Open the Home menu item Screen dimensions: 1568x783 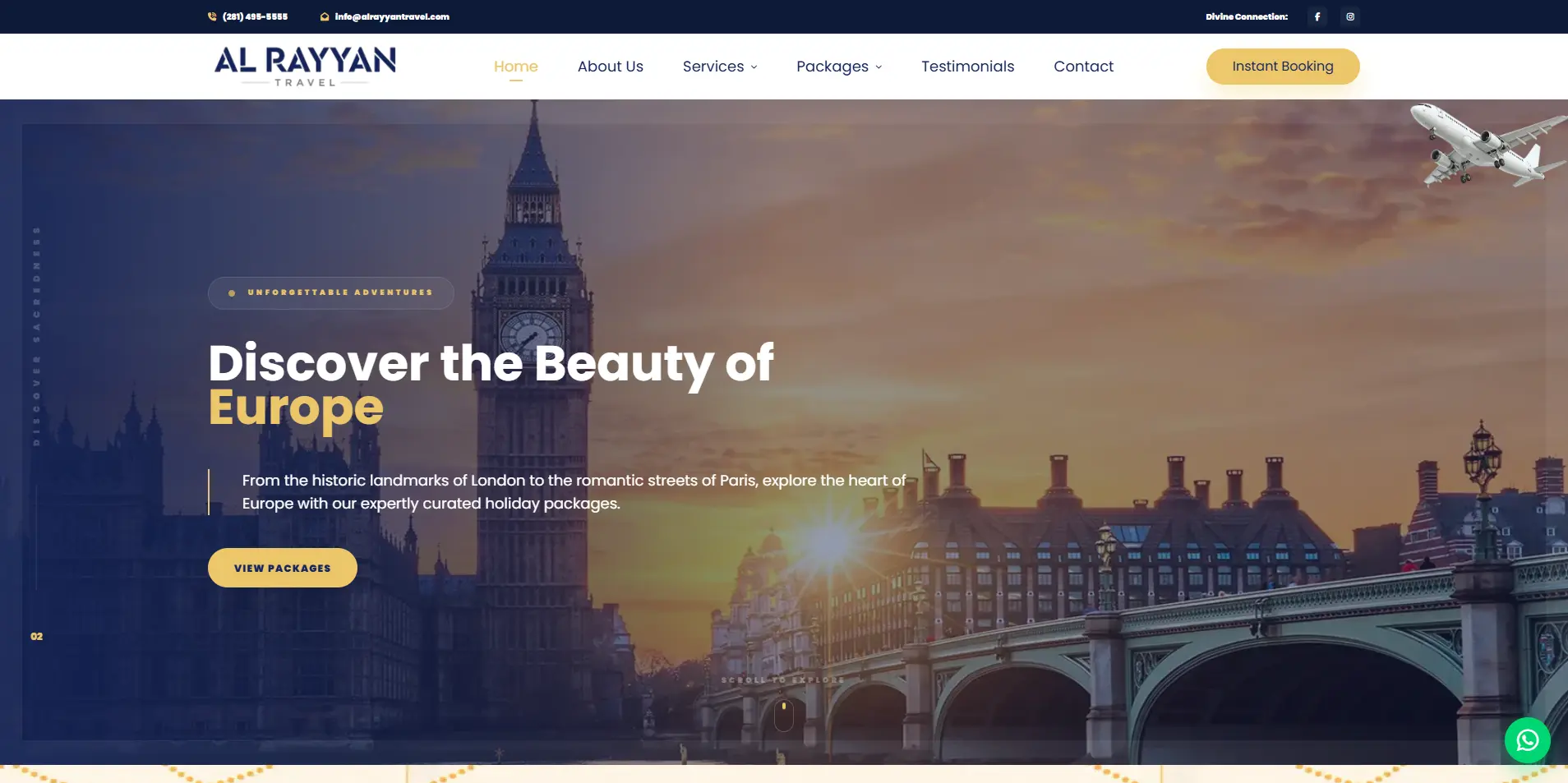pos(516,67)
